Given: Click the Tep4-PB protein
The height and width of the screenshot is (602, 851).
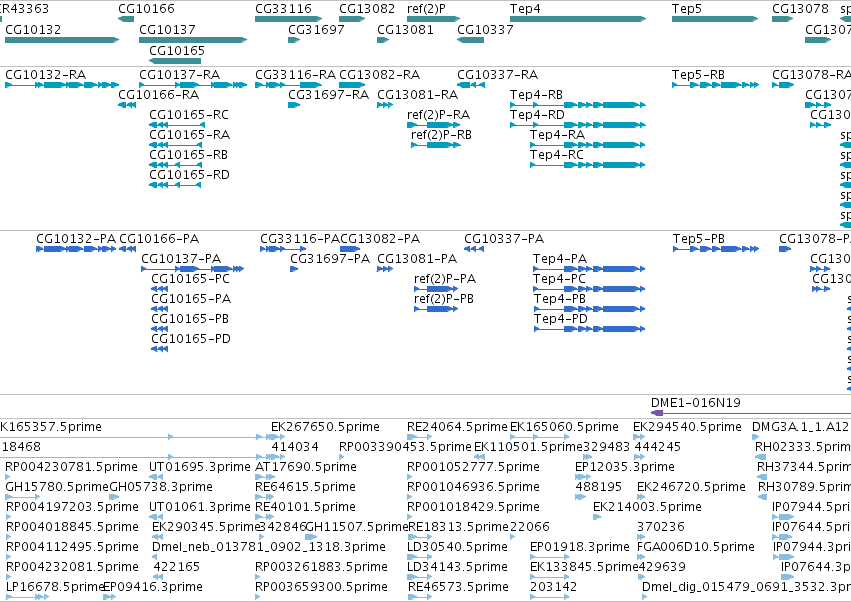Looking at the screenshot, I should point(589,309).
